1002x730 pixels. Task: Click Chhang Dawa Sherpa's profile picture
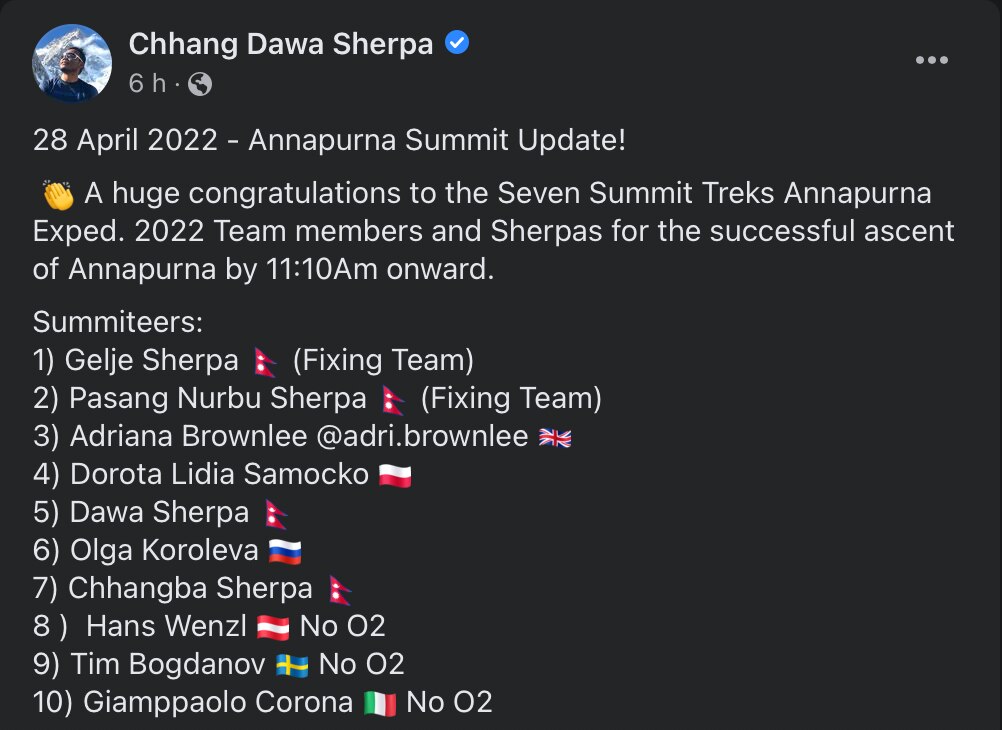71,63
